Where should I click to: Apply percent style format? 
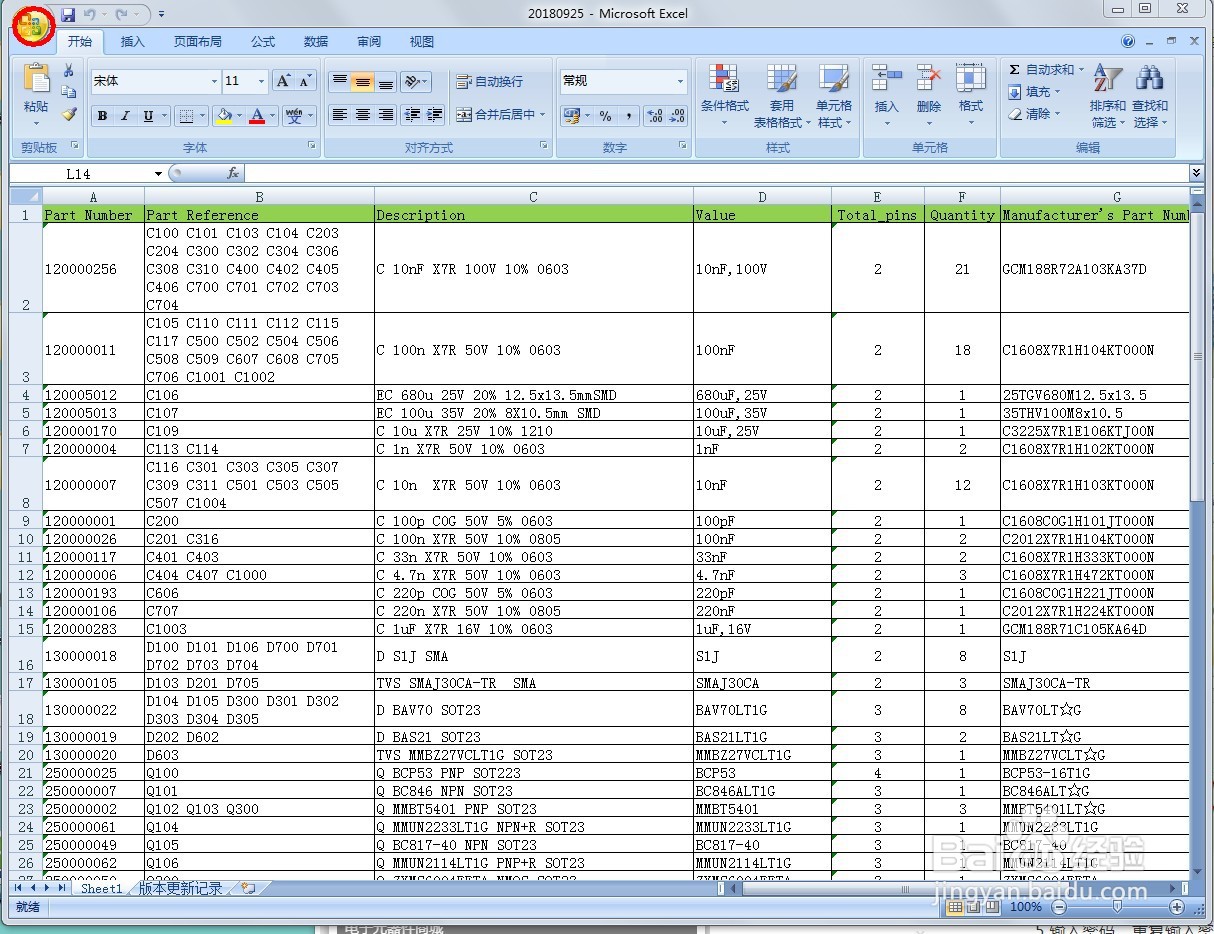606,116
